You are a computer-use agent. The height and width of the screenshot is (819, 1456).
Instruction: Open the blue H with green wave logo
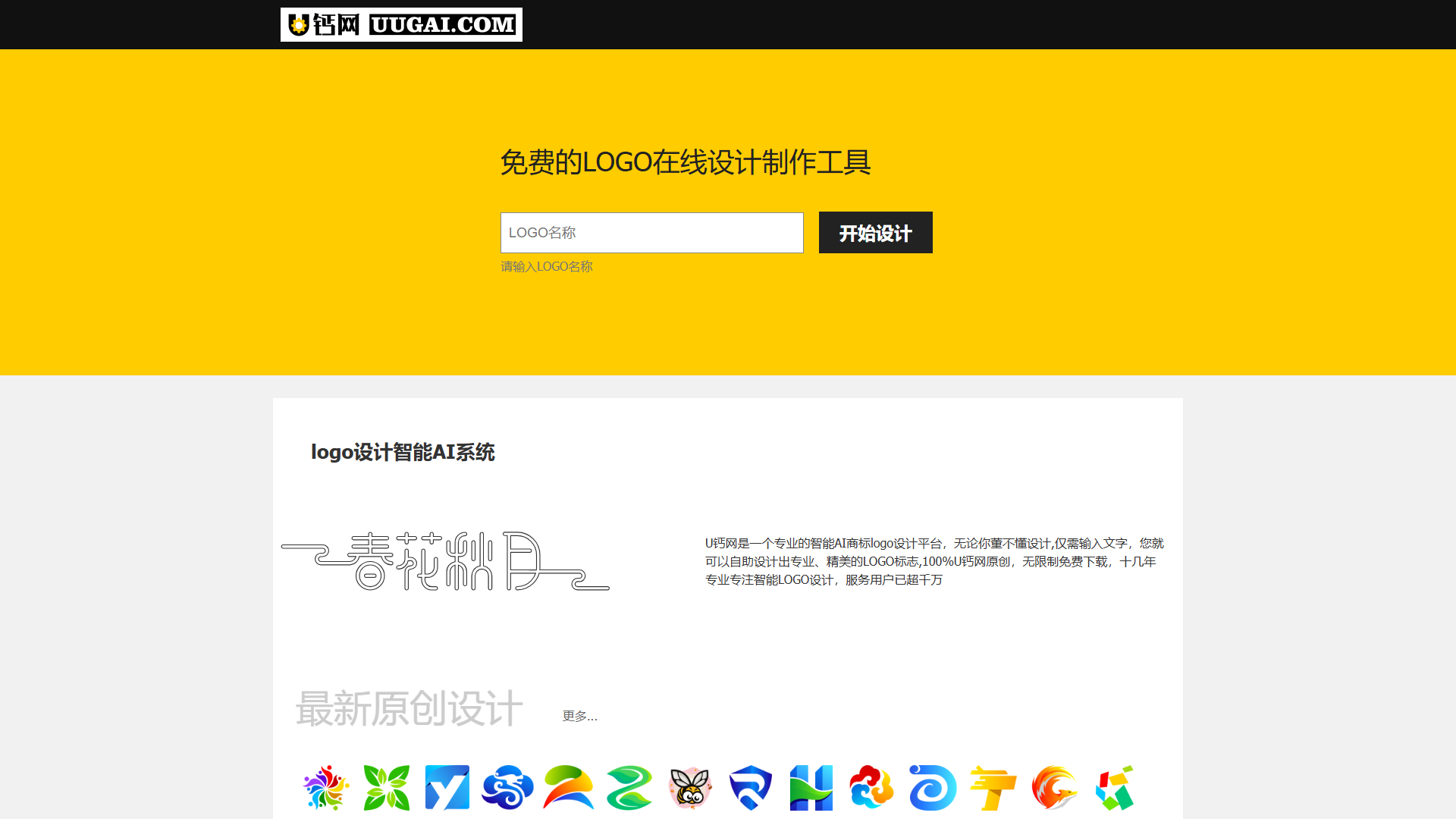811,788
